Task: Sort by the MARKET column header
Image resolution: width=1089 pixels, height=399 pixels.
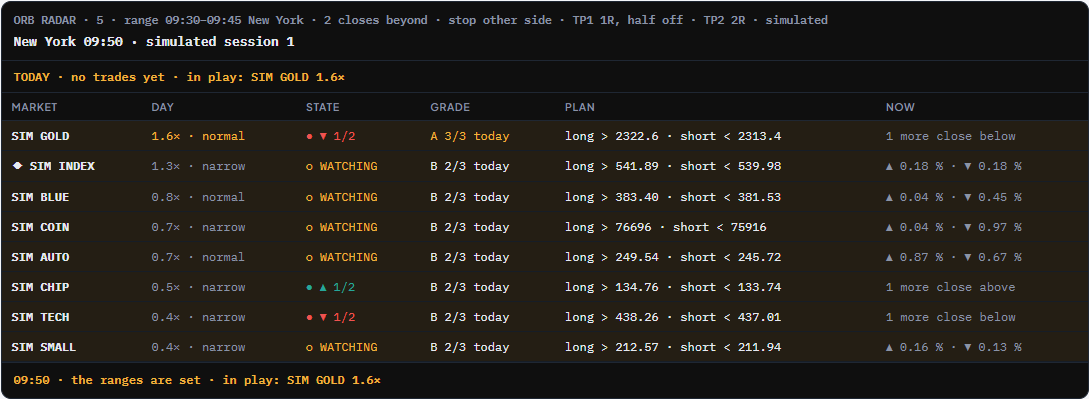Action: (x=34, y=108)
